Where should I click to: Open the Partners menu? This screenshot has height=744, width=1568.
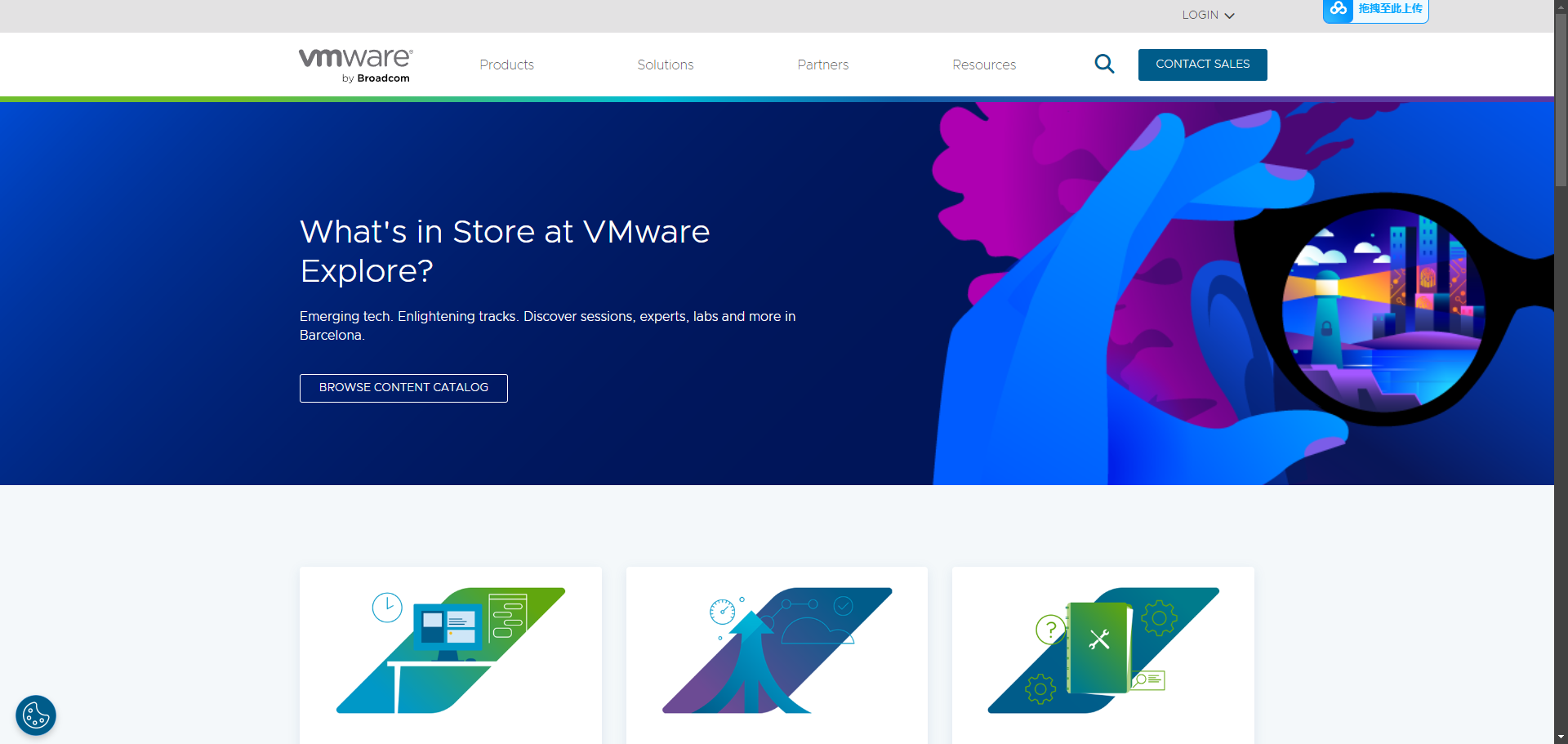[823, 65]
